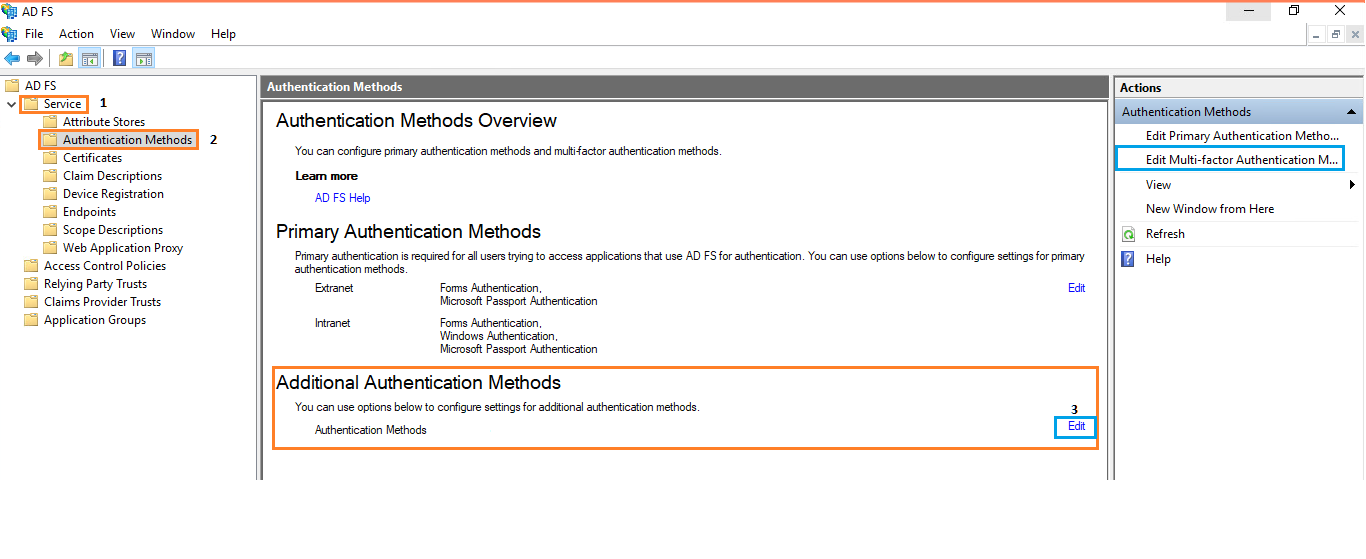Select Relying Party Trusts in tree
This screenshot has height=559, width=1366.
(95, 284)
